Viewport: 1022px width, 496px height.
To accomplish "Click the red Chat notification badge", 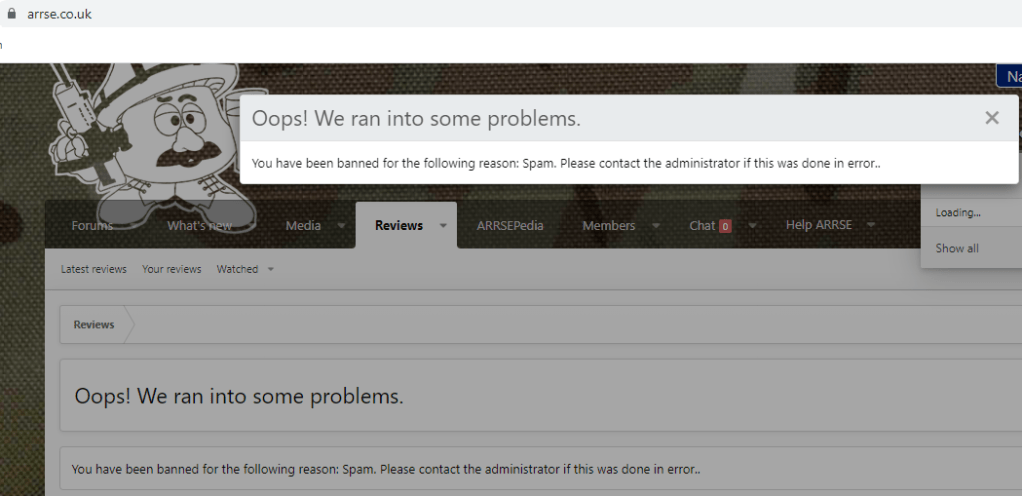I will pos(725,226).
